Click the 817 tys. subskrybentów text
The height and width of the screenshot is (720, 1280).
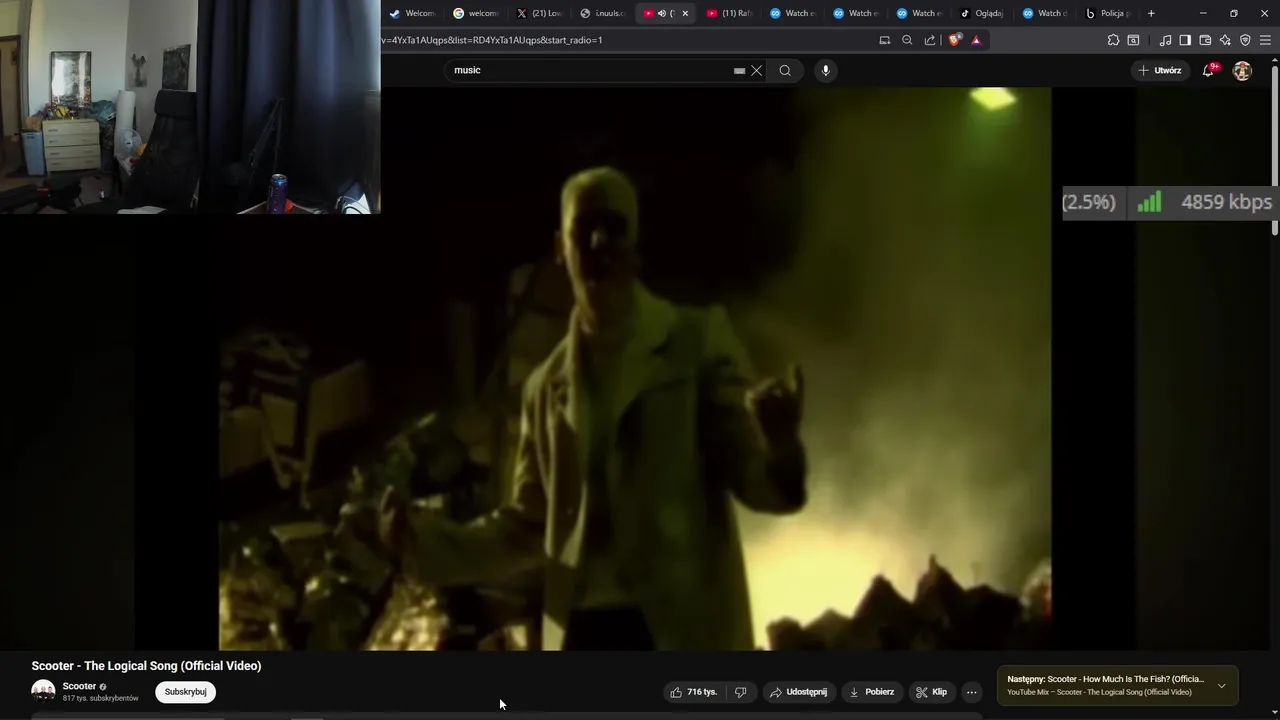click(100, 698)
